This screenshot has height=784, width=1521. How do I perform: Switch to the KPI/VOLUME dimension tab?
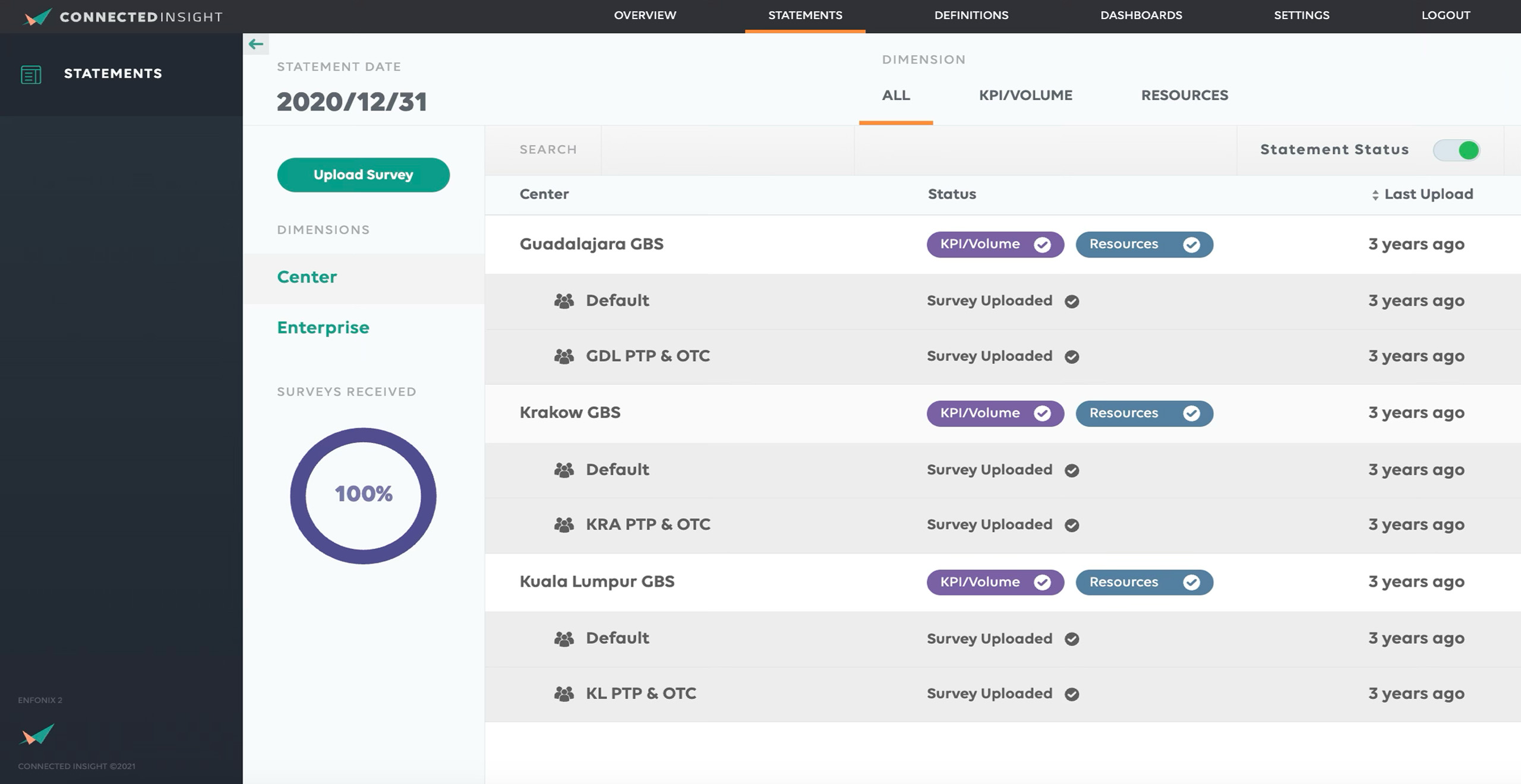pyautogui.click(x=1025, y=95)
